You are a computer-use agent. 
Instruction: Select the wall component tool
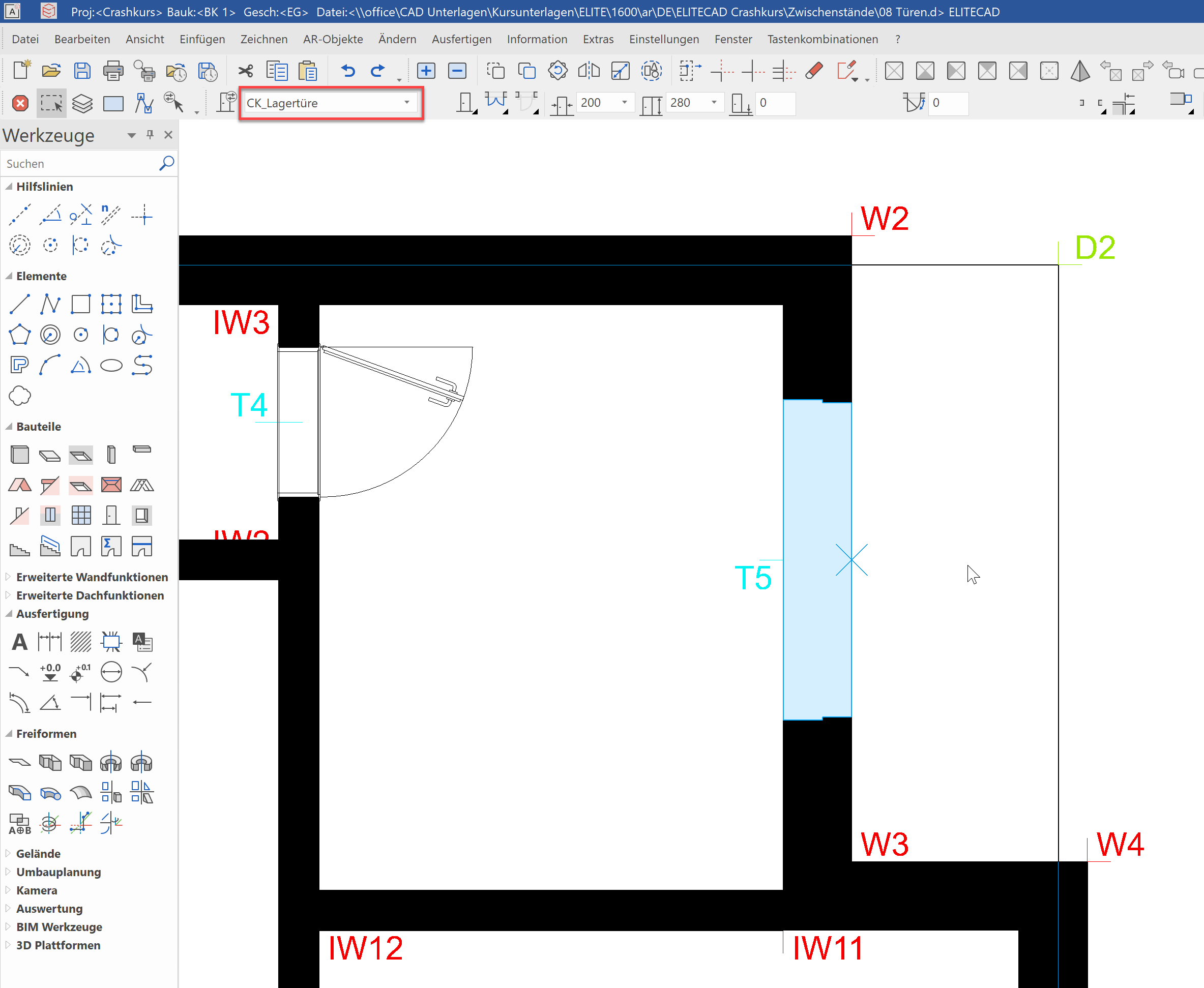coord(20,455)
